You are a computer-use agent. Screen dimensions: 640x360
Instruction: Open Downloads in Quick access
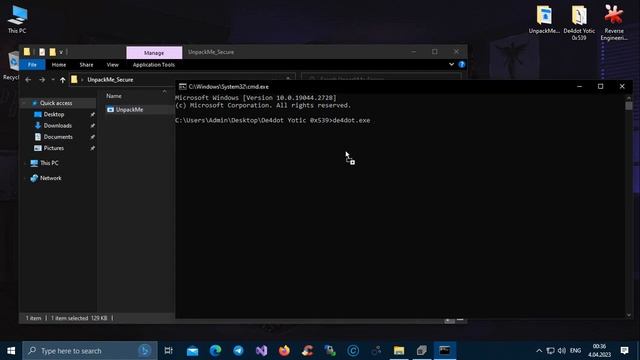coord(58,126)
